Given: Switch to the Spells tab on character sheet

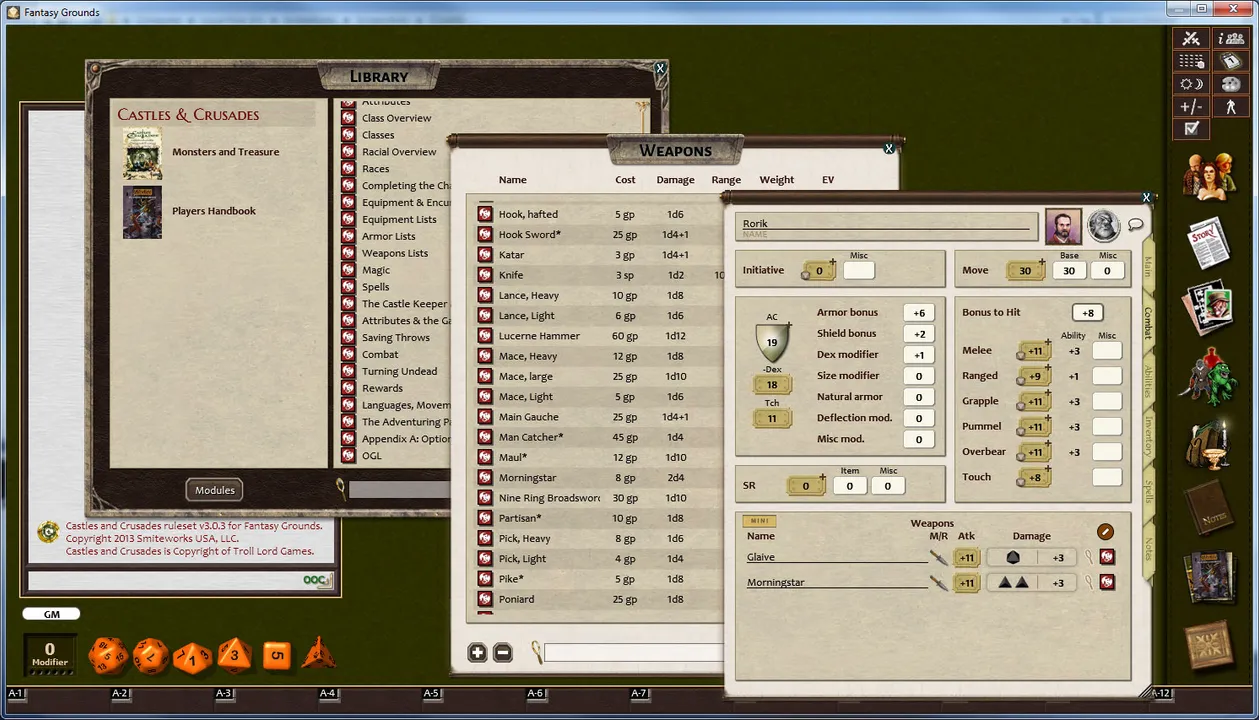Looking at the screenshot, I should click(x=1148, y=492).
